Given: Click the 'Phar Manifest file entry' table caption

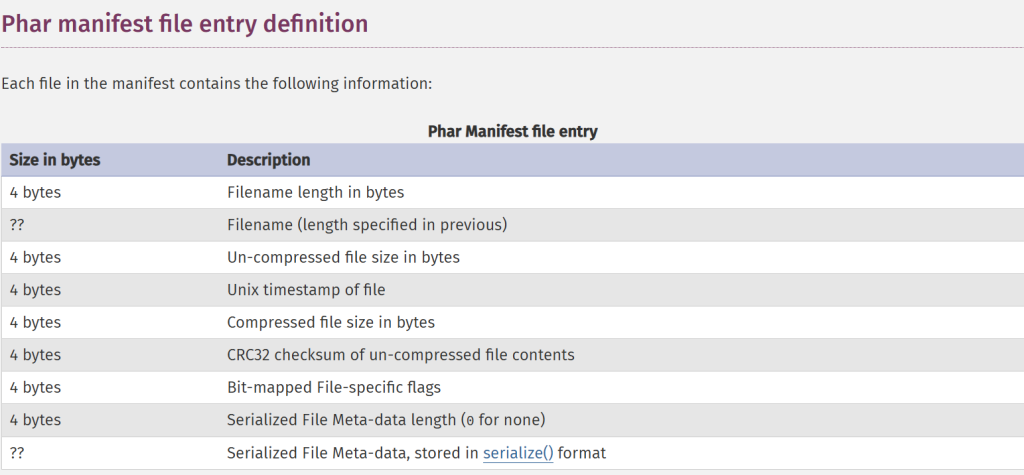Looking at the screenshot, I should (x=512, y=131).
